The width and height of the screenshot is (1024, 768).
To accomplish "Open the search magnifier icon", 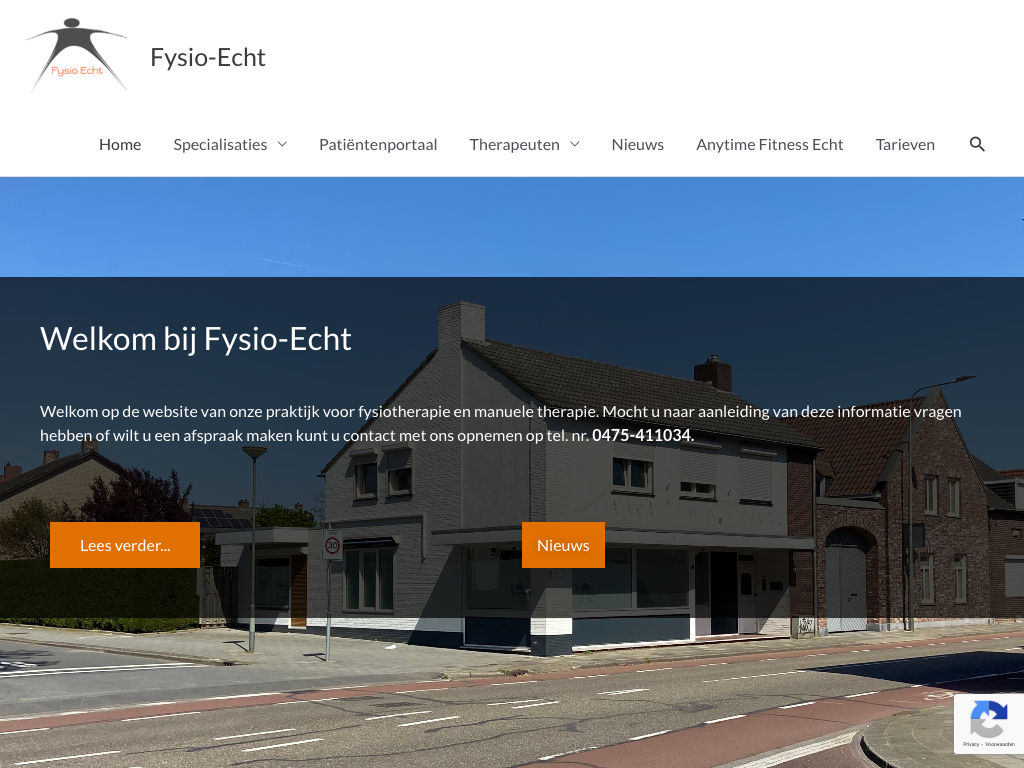I will point(977,144).
